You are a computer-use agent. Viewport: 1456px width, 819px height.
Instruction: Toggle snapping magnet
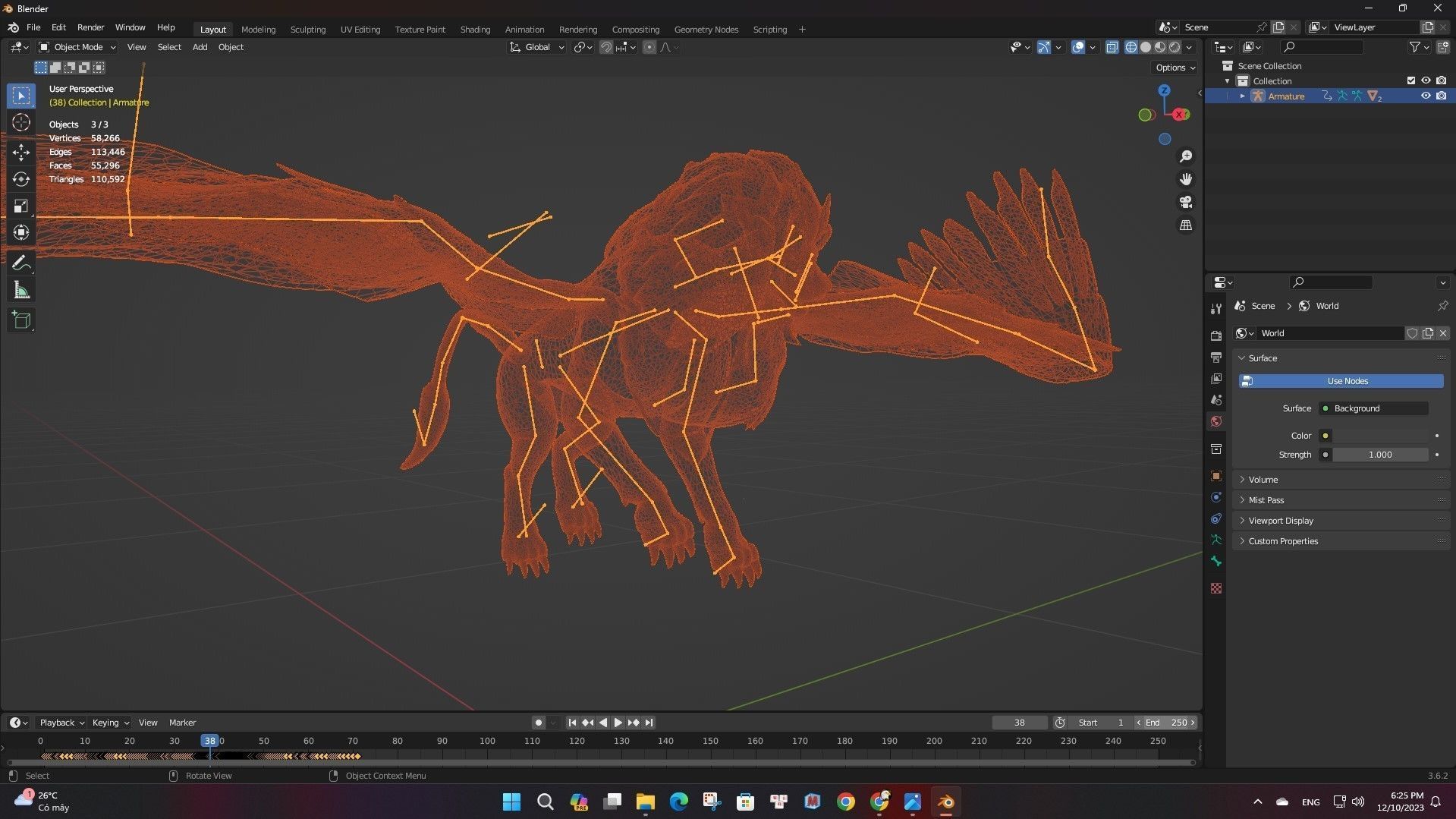click(x=605, y=47)
